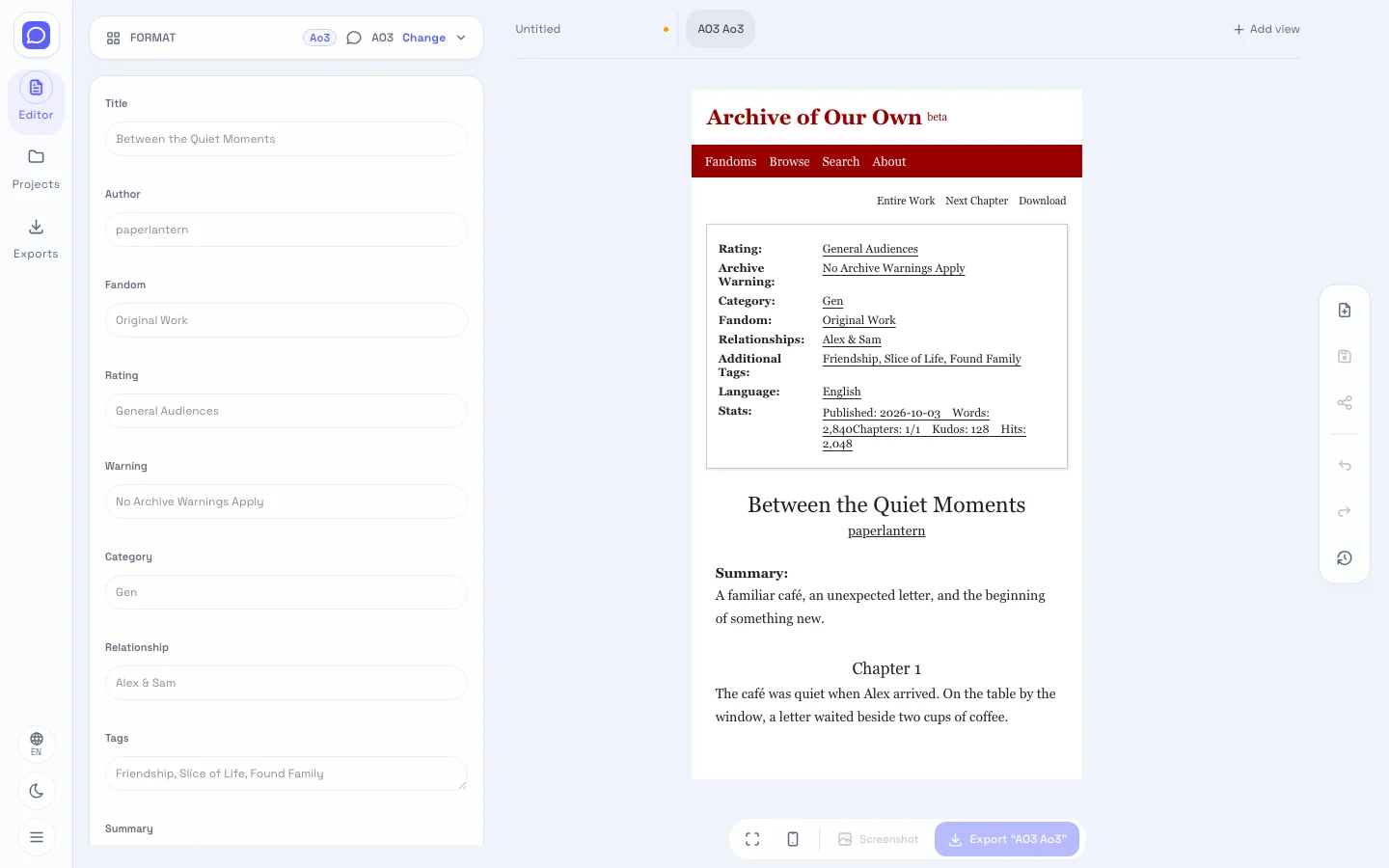Click into the Title input field

(286, 139)
